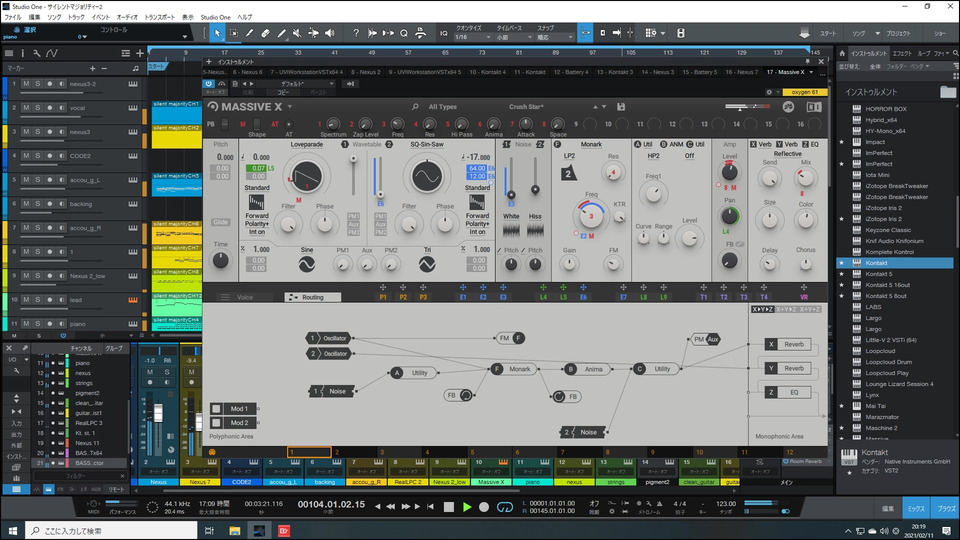Toggle the loop button in transport
960x540 pixels.
[x=505, y=507]
